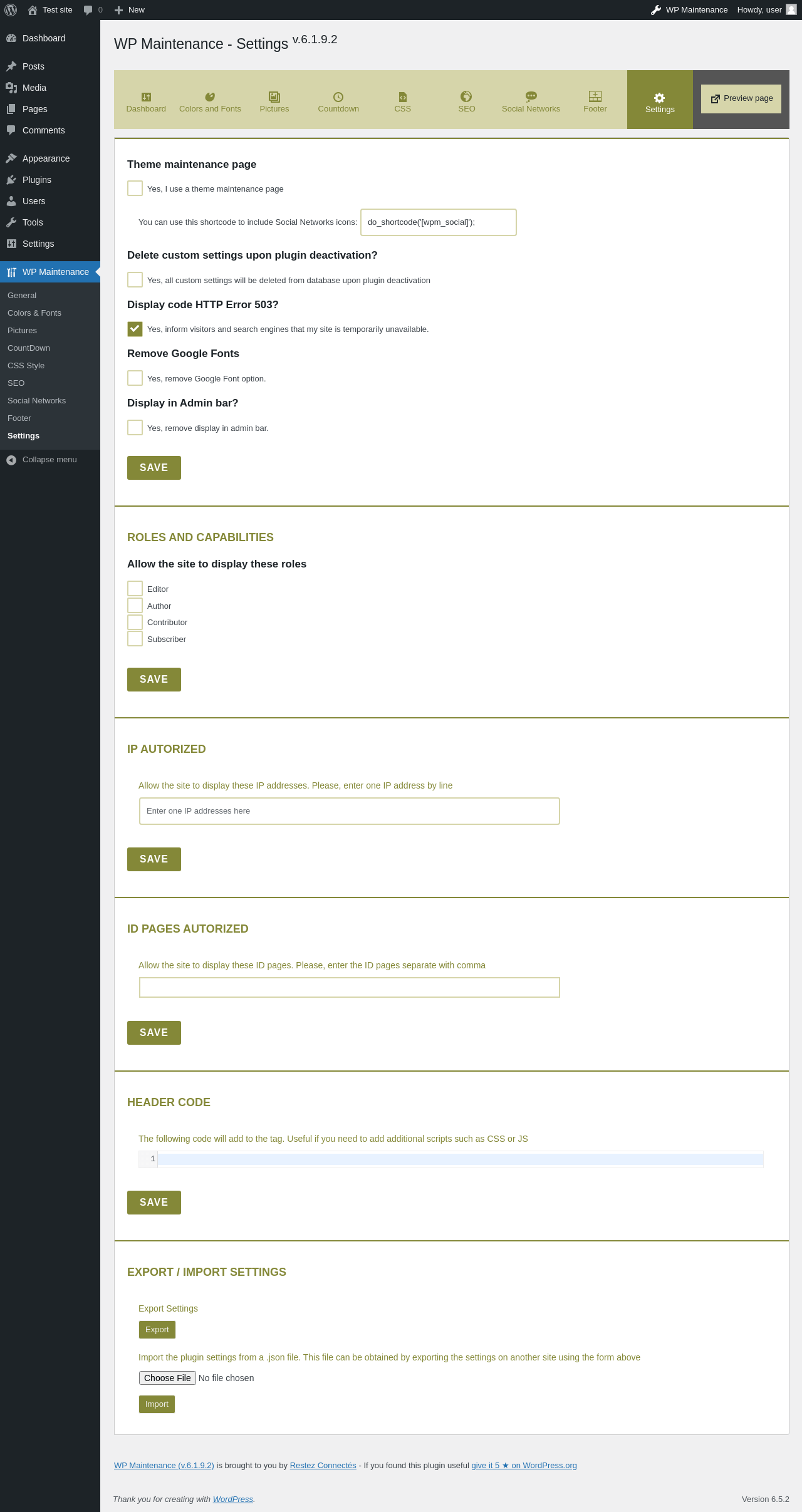Click the comments bubble icon in admin bar
The height and width of the screenshot is (1512, 802).
[x=88, y=10]
